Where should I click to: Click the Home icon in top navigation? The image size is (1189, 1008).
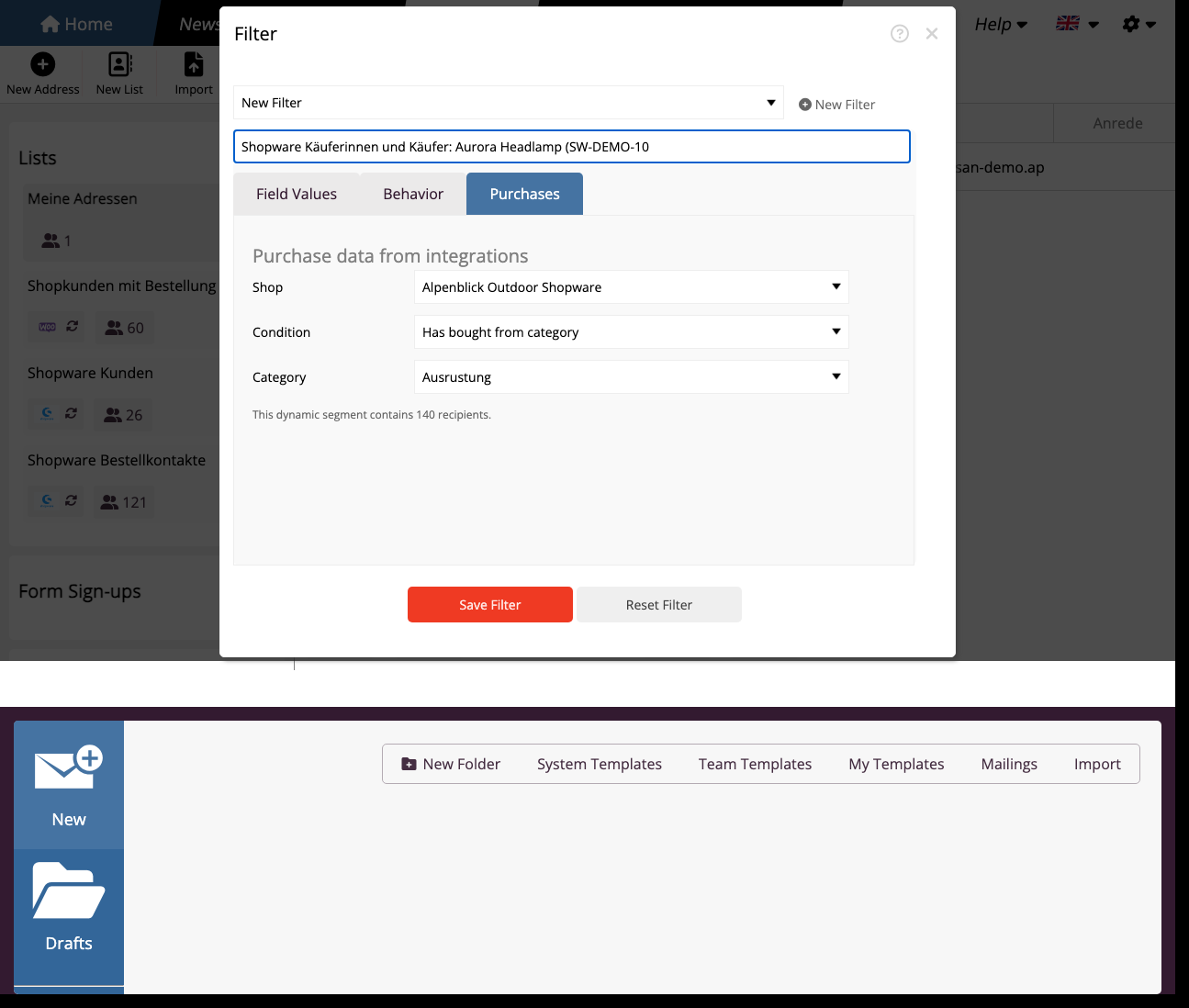(50, 24)
